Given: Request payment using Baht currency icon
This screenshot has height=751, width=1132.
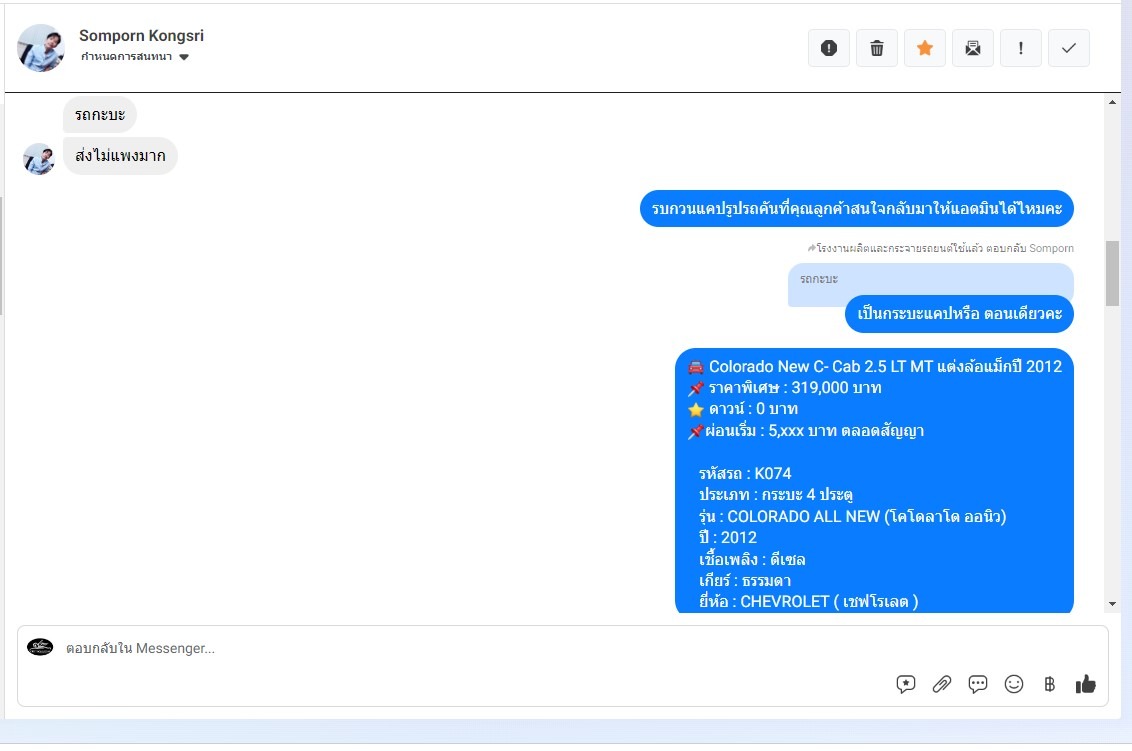Looking at the screenshot, I should 1050,684.
